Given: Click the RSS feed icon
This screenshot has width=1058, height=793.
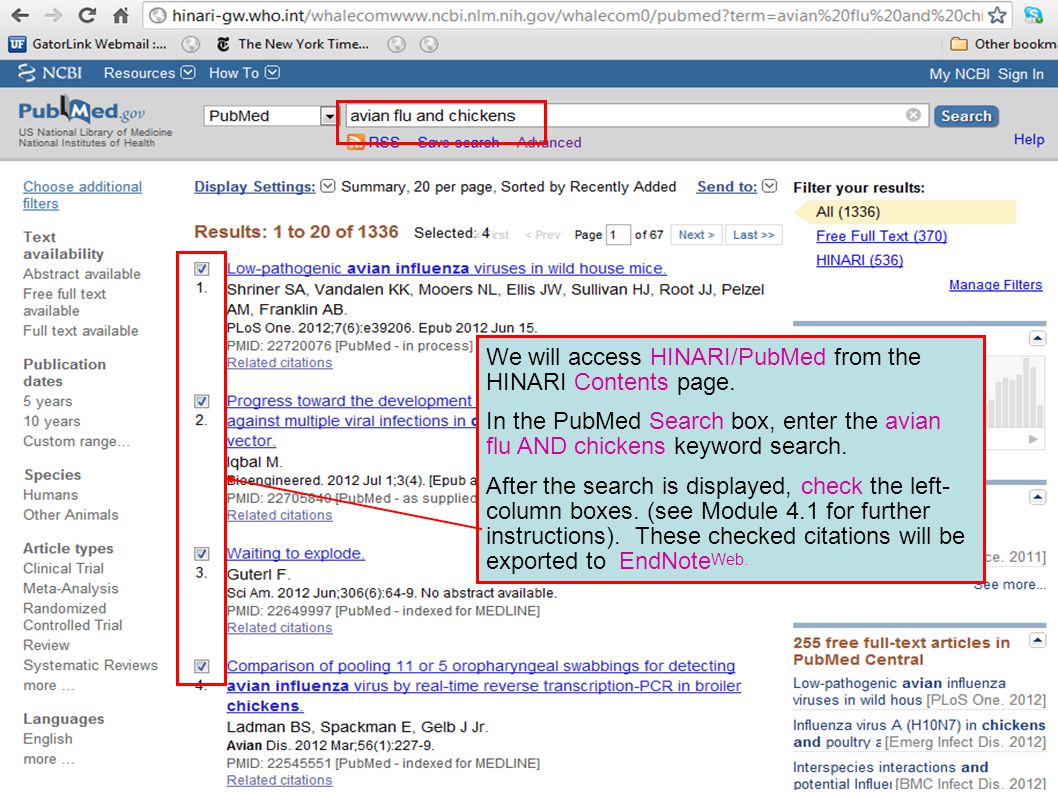Looking at the screenshot, I should click(356, 142).
